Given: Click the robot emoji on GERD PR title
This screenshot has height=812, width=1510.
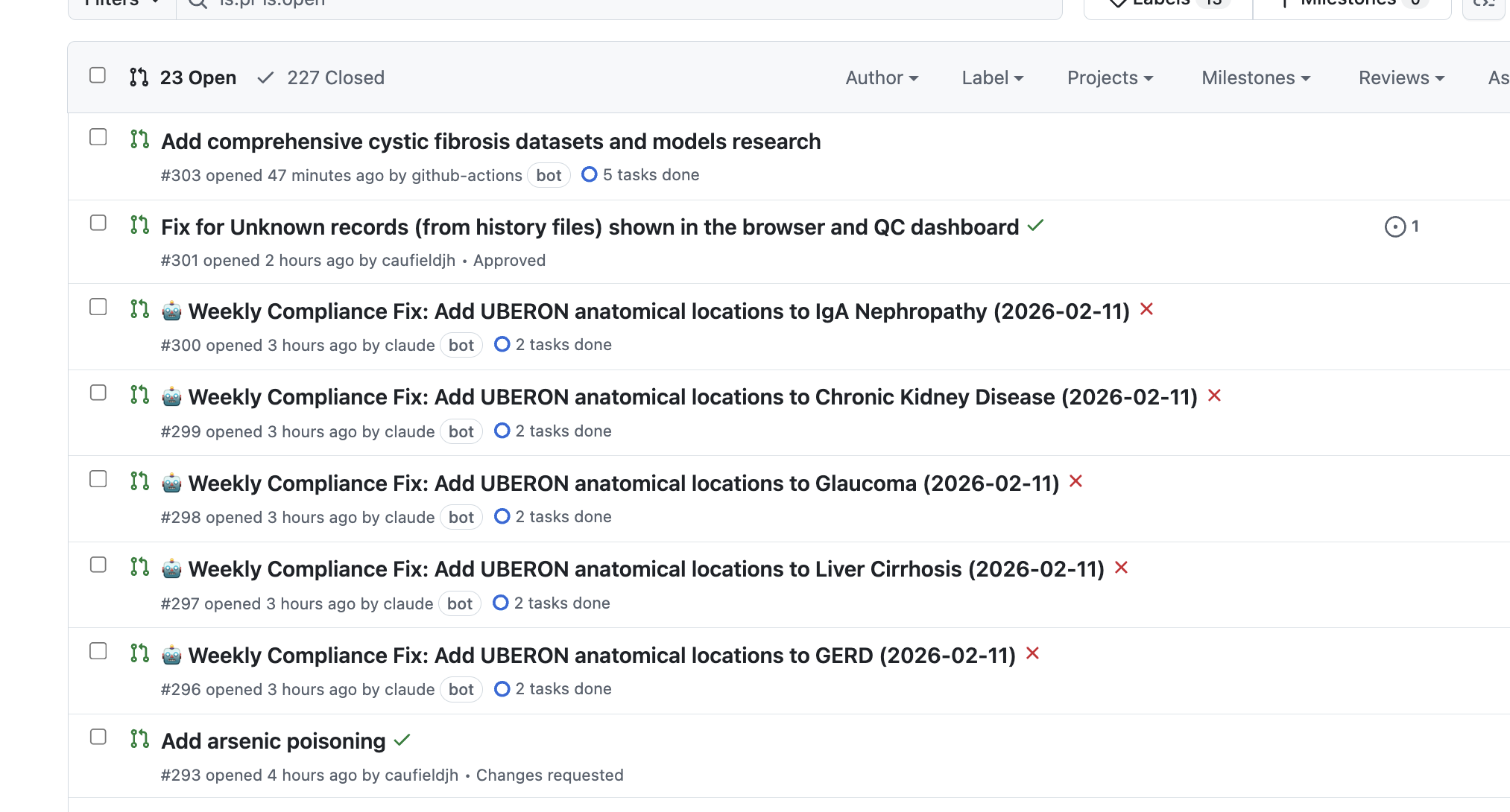Looking at the screenshot, I should pos(171,655).
